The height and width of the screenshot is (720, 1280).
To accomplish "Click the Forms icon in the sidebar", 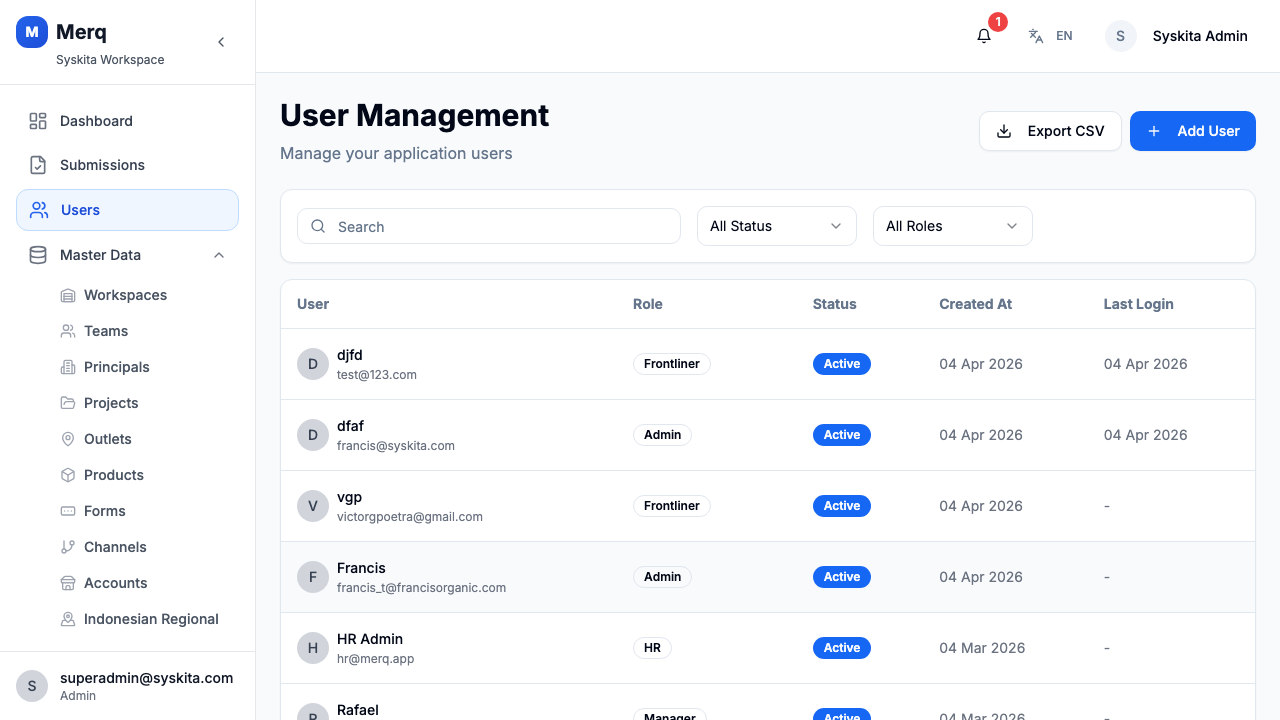I will tap(68, 511).
